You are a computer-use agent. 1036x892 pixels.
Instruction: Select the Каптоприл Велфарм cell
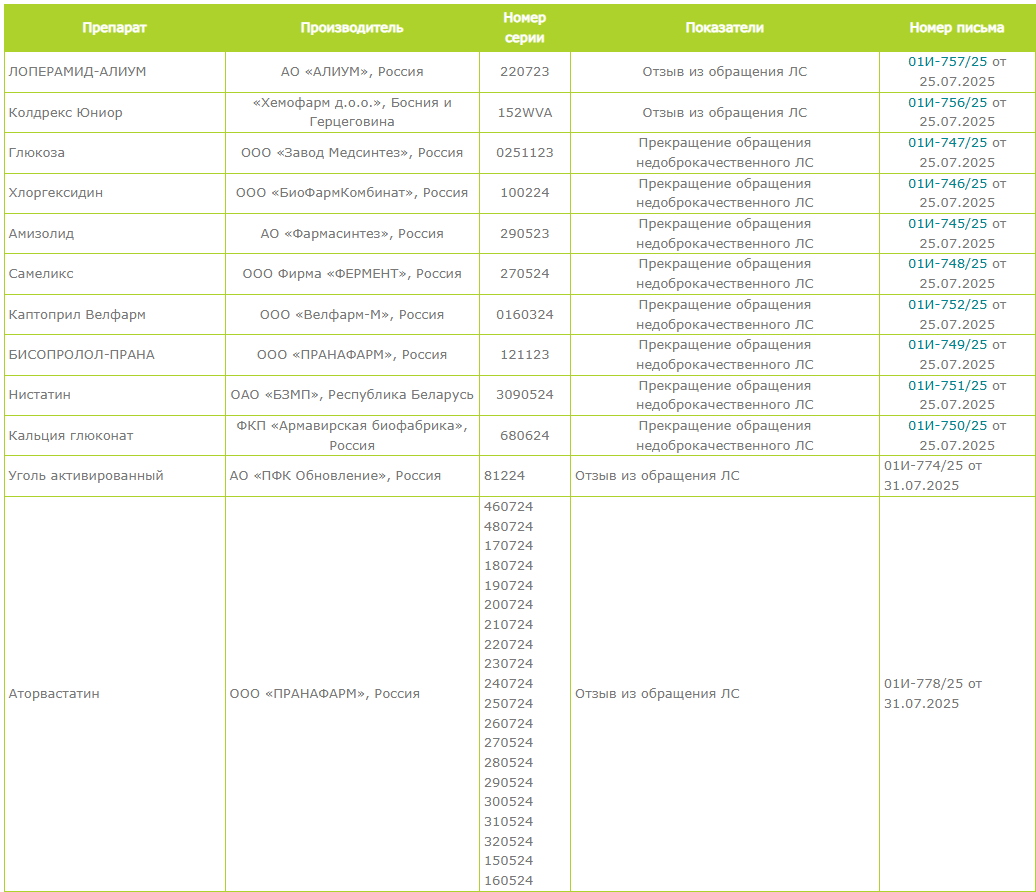(114, 315)
